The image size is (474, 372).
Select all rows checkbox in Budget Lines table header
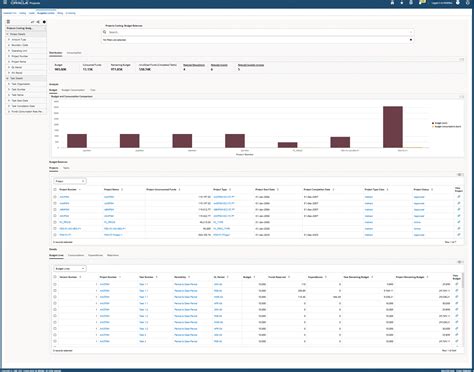point(55,277)
